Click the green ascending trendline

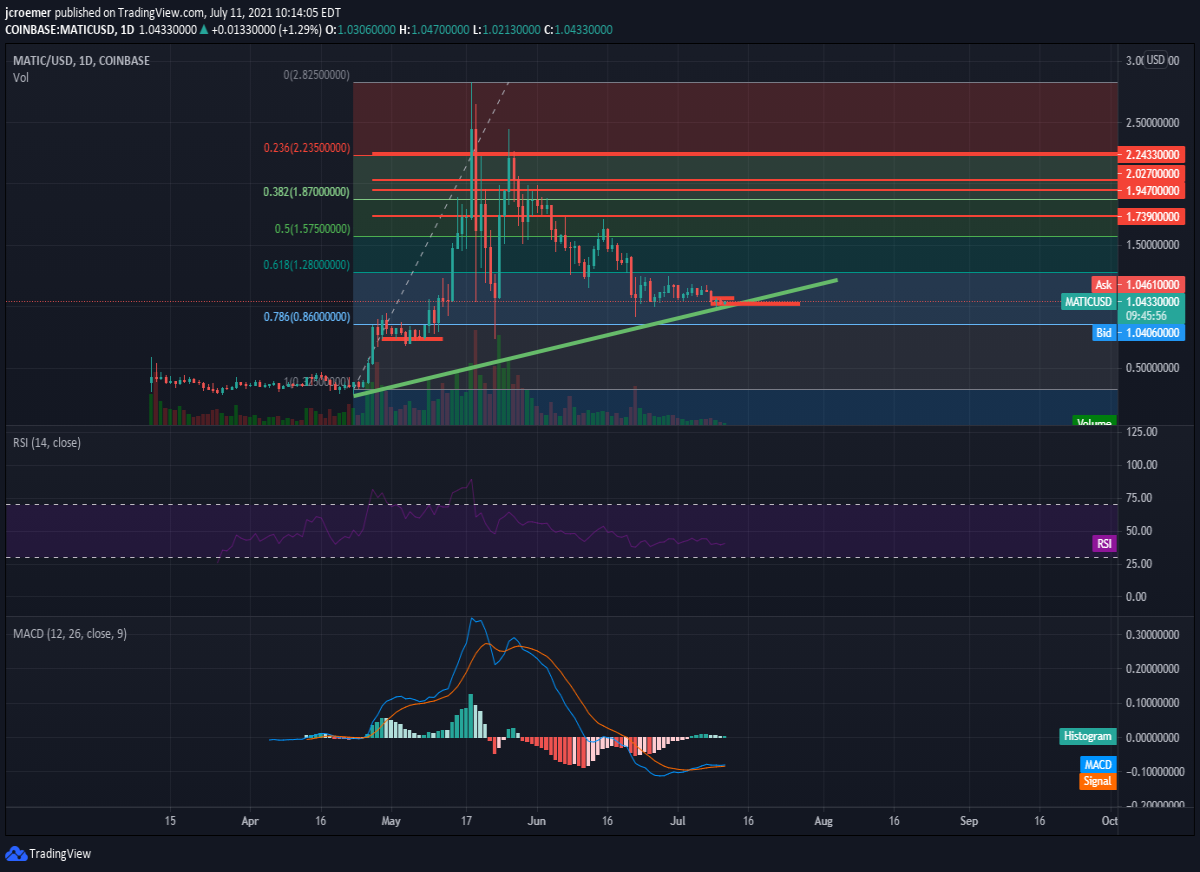[596, 337]
